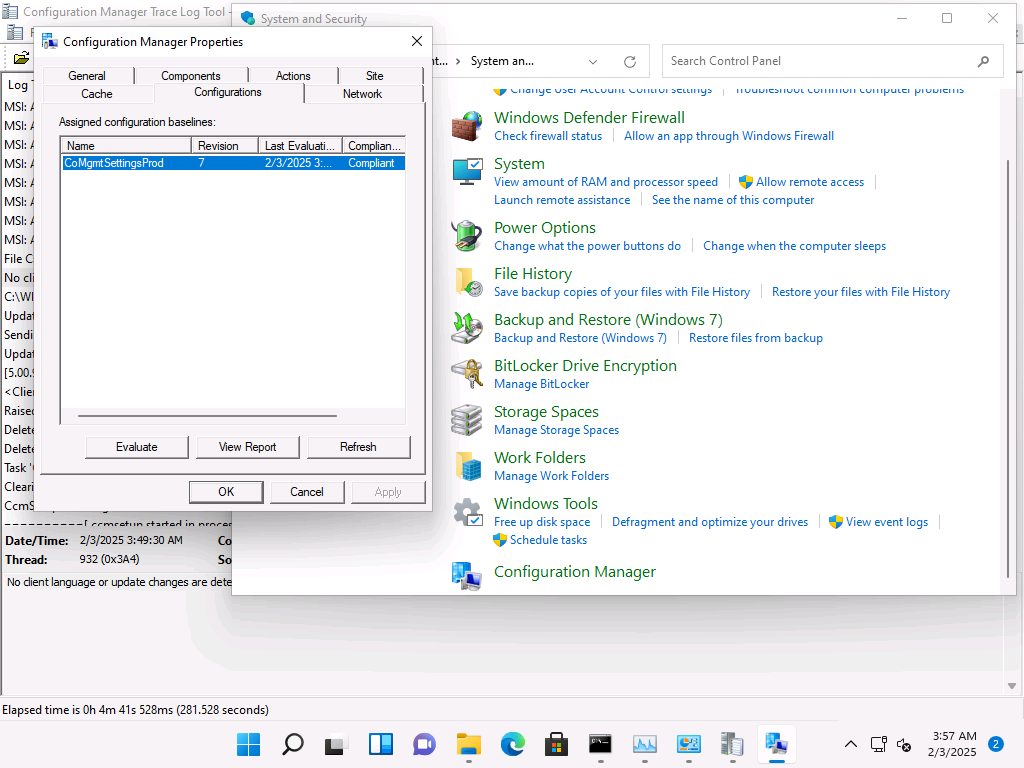This screenshot has width=1024, height=768.
Task: Expand the Control Panel address history dropdown
Action: point(593,61)
